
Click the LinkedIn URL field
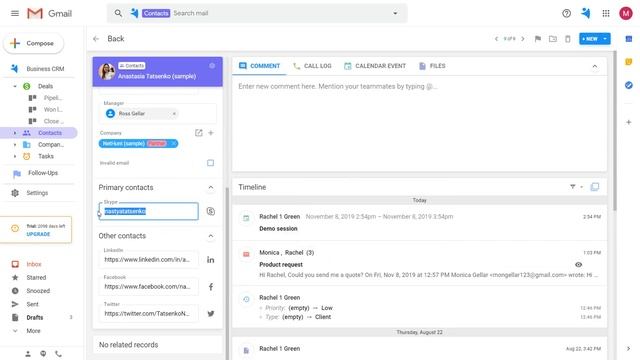(149, 260)
